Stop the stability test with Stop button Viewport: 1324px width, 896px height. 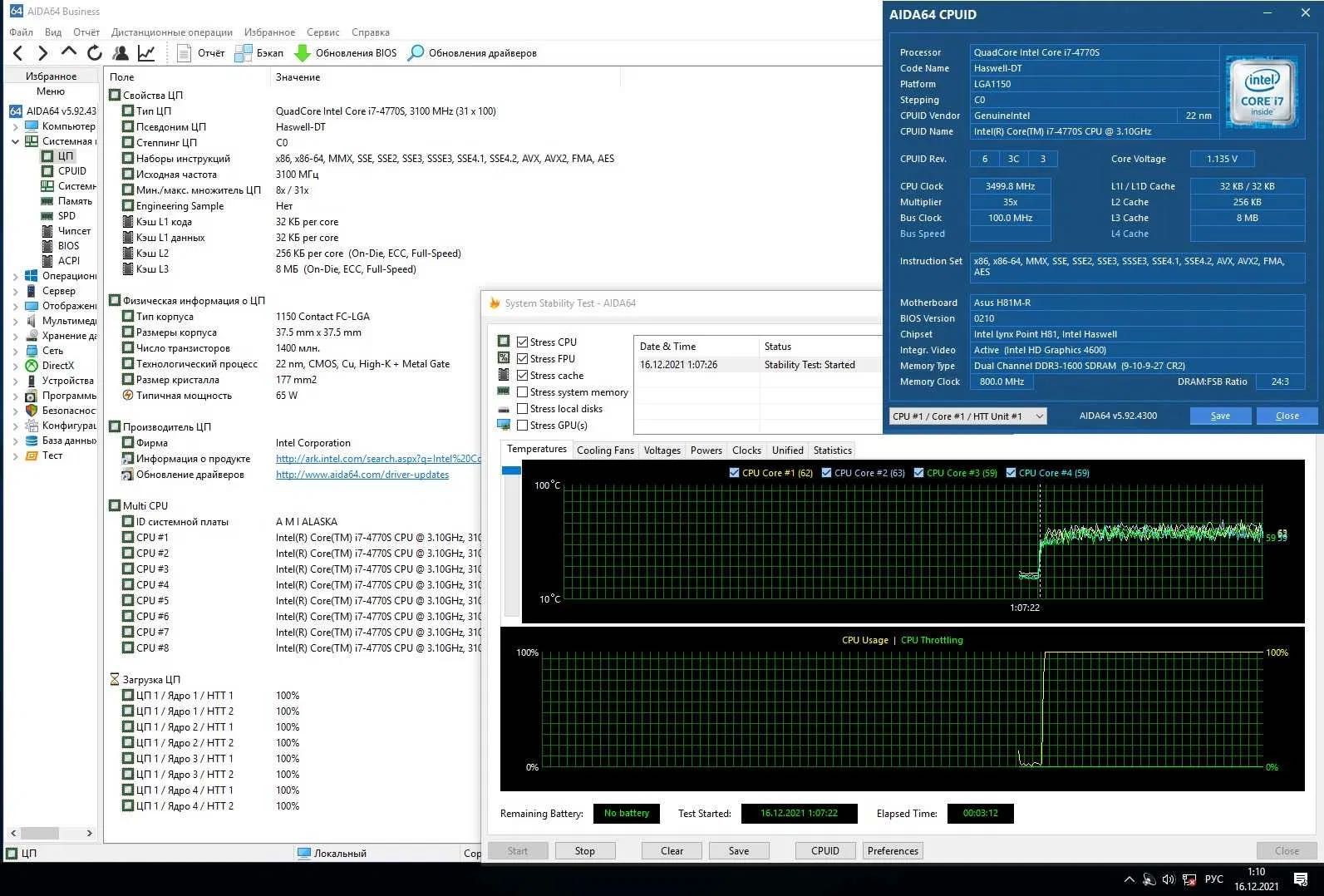point(585,850)
